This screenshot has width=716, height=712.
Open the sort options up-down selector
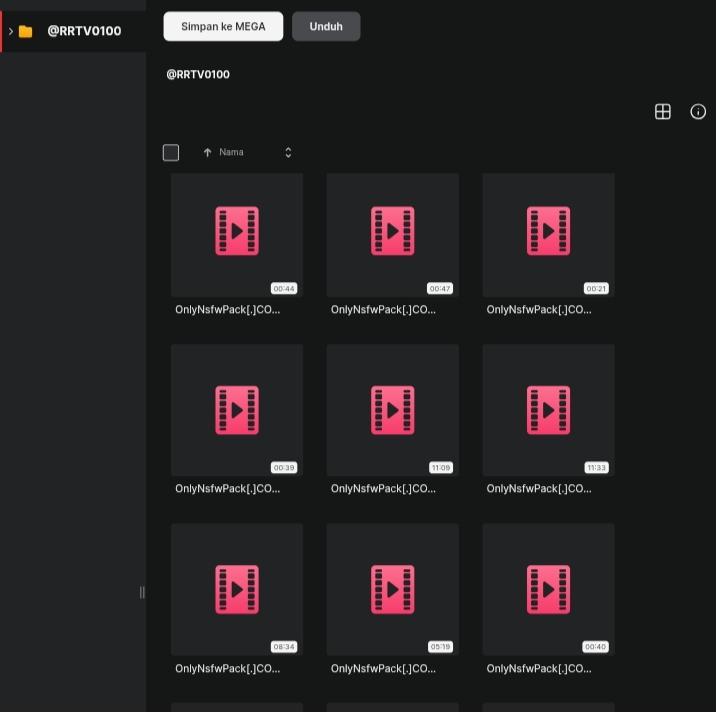tap(288, 152)
